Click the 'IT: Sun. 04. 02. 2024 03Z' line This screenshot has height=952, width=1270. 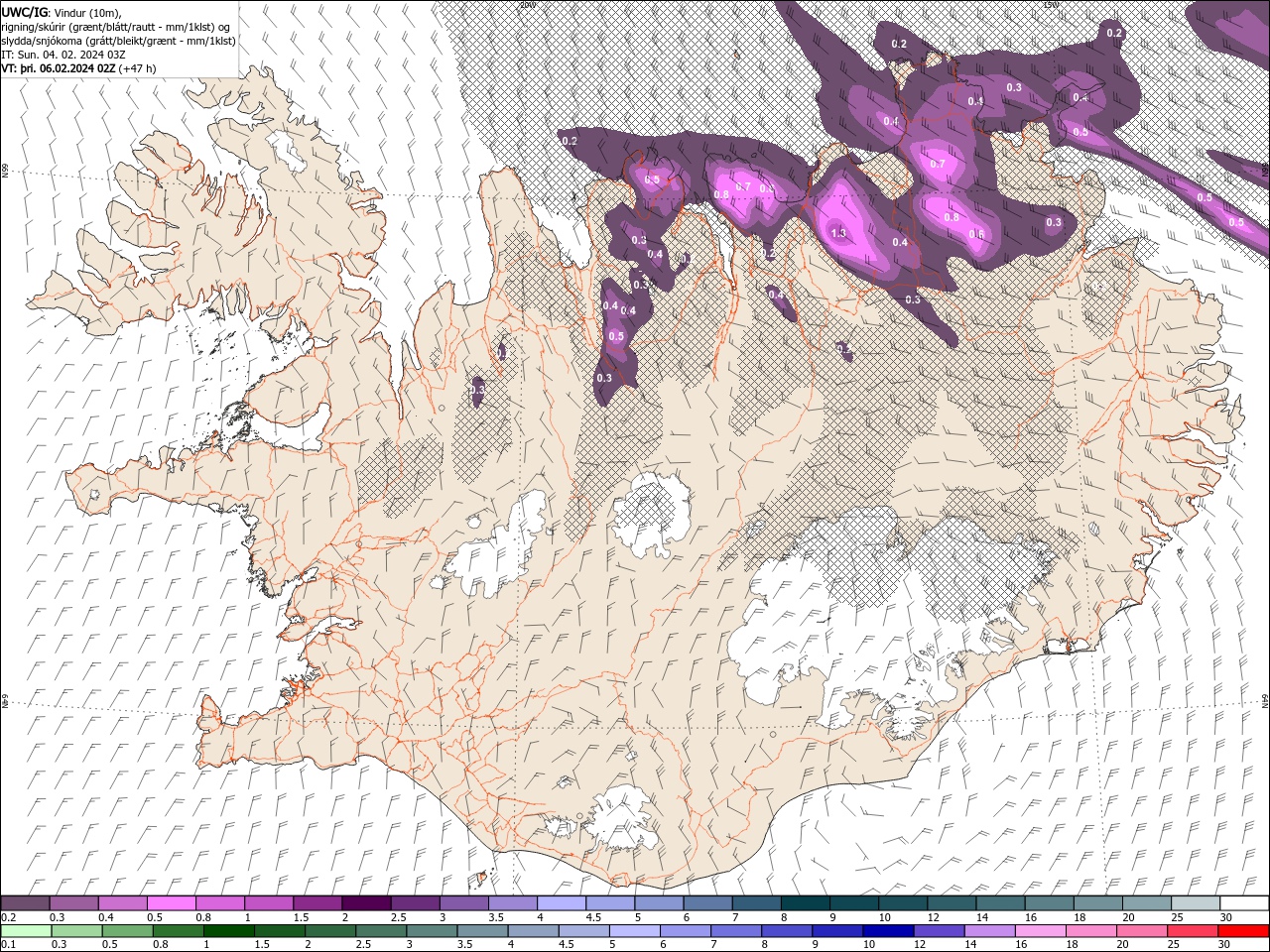coord(65,55)
